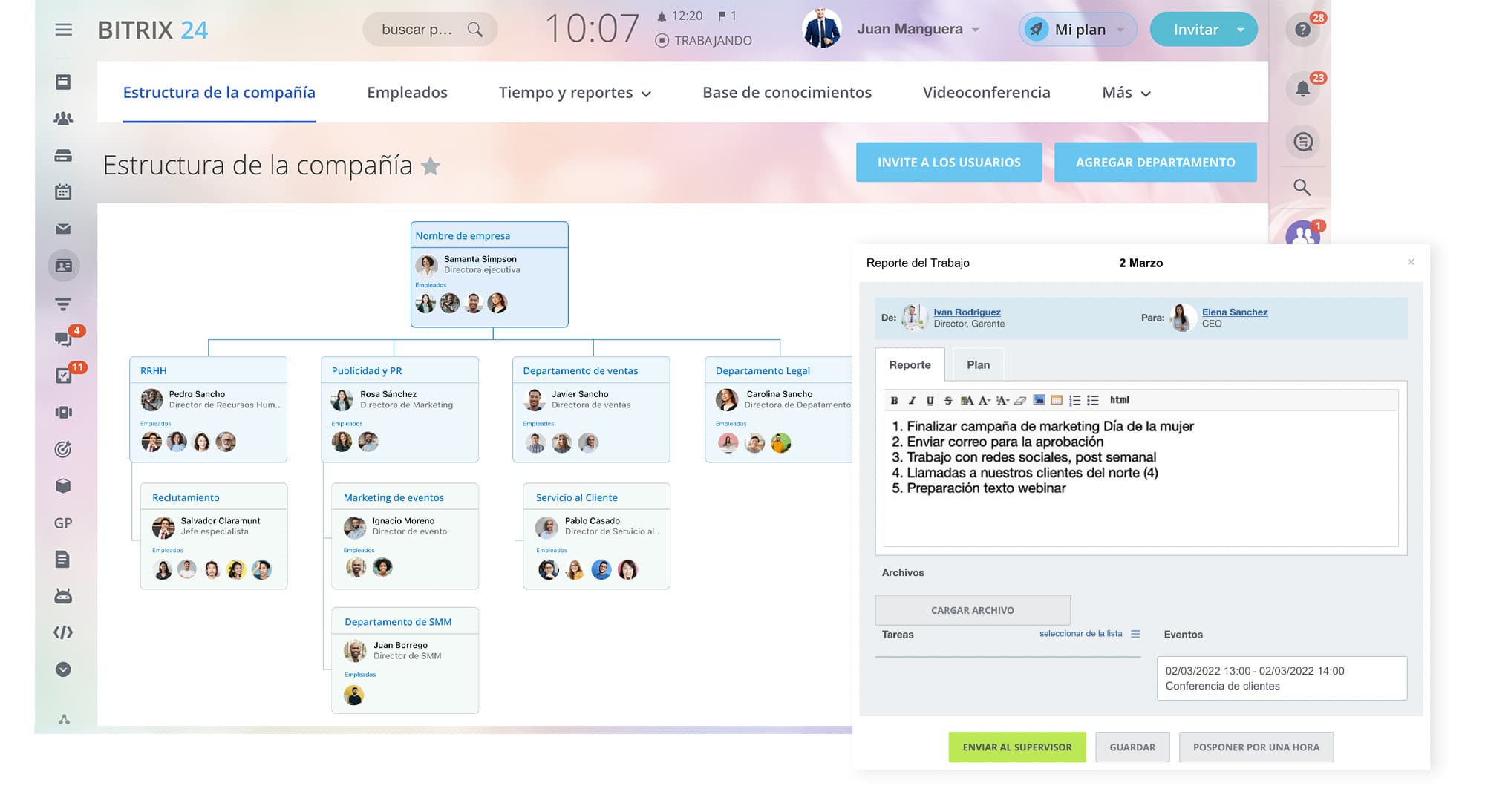1485x812 pixels.
Task: Switch to the Plan tab
Action: pos(978,364)
